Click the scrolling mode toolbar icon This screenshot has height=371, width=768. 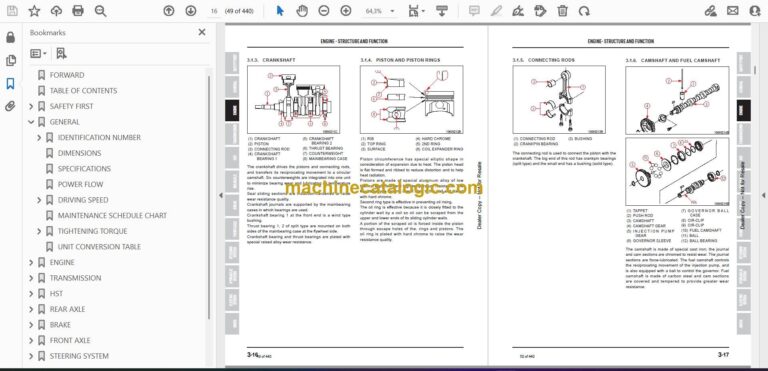442,11
